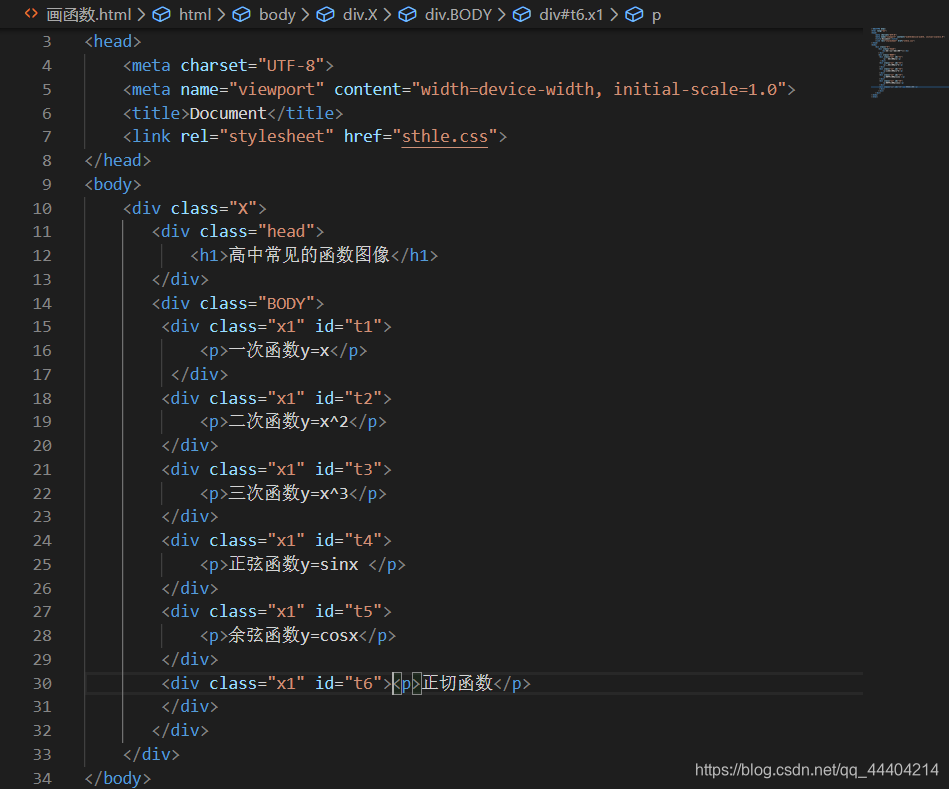Image resolution: width=949 pixels, height=789 pixels.
Task: Click the opening body tag
Action: (x=113, y=185)
